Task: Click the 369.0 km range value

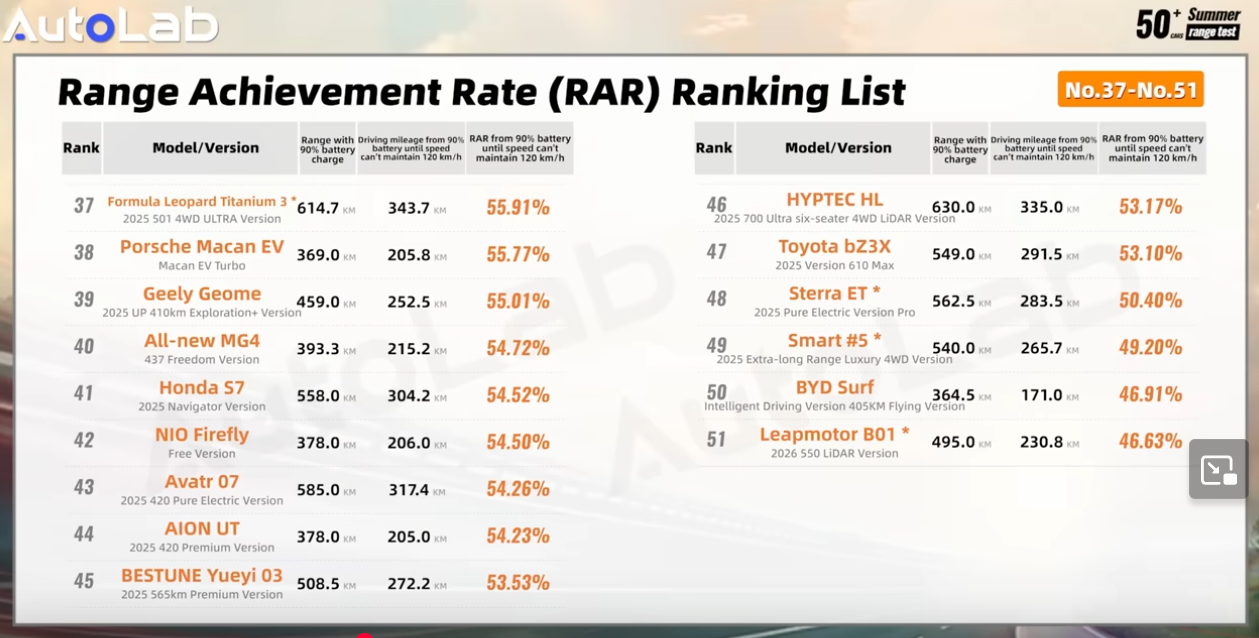Action: (x=326, y=255)
